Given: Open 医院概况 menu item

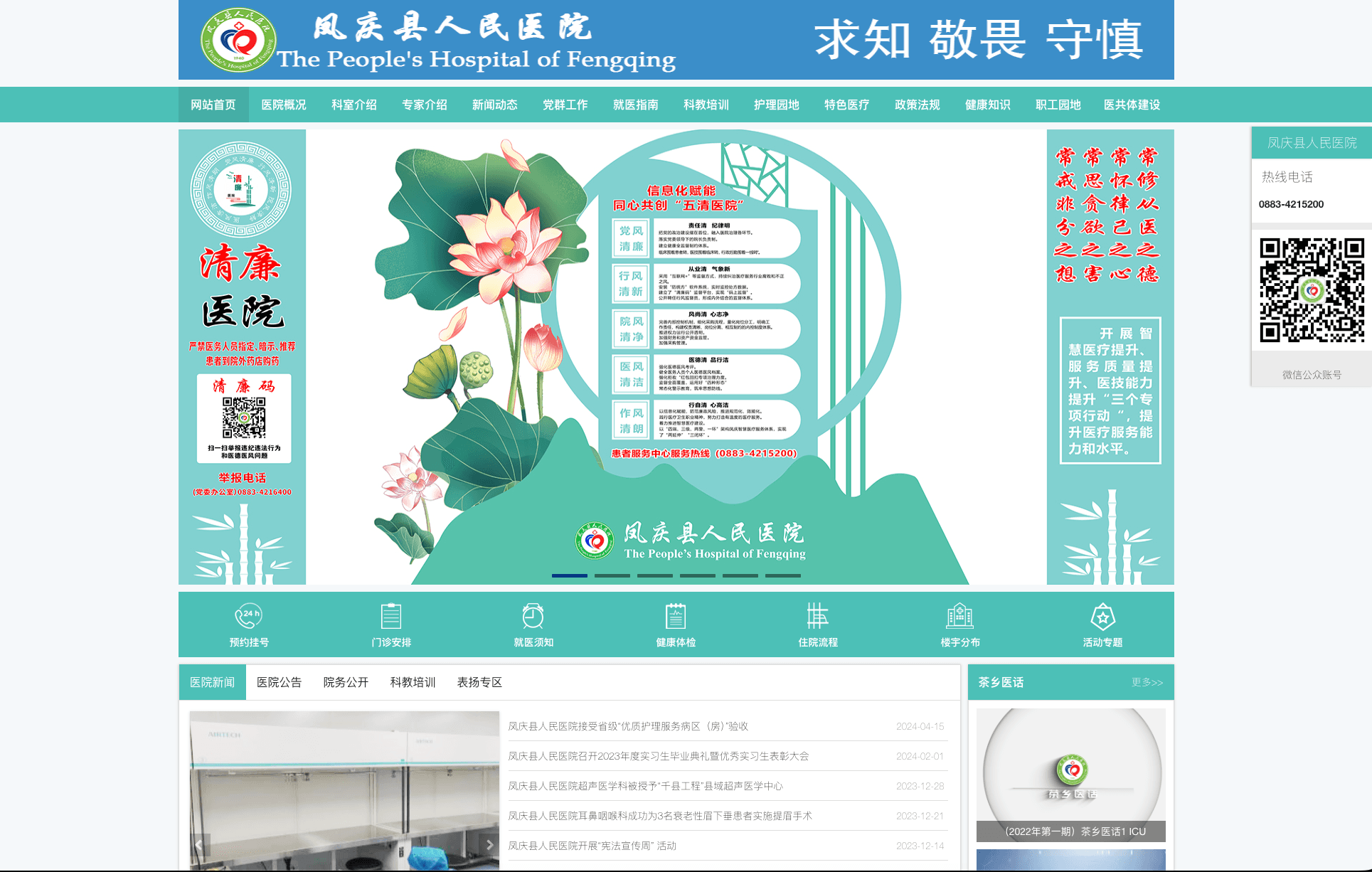Looking at the screenshot, I should pos(284,105).
